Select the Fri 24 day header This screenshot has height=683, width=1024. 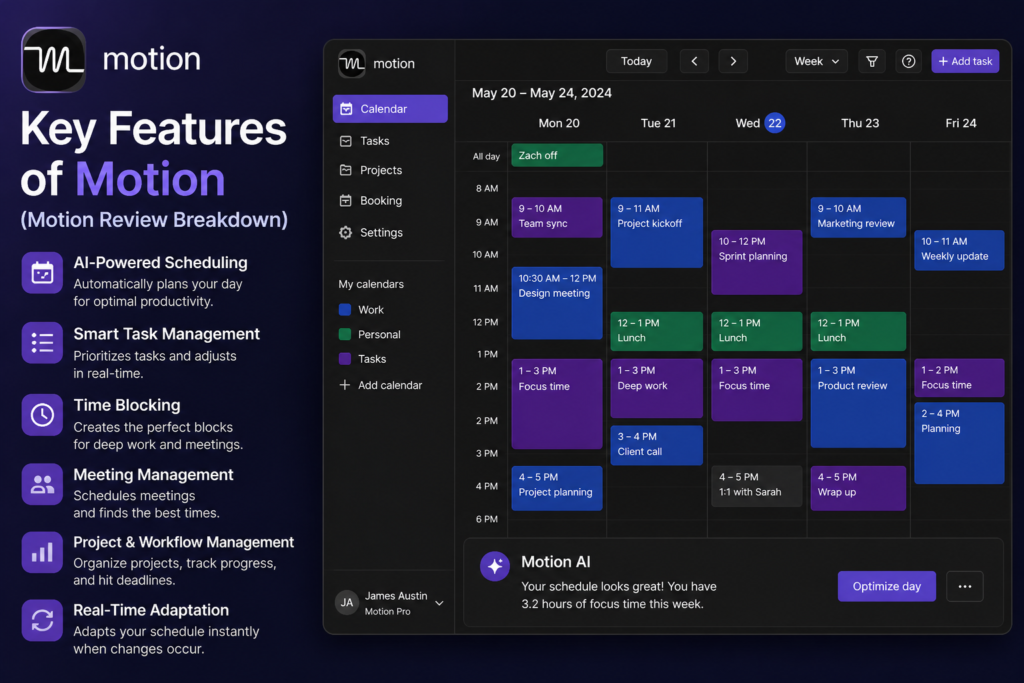(x=961, y=123)
